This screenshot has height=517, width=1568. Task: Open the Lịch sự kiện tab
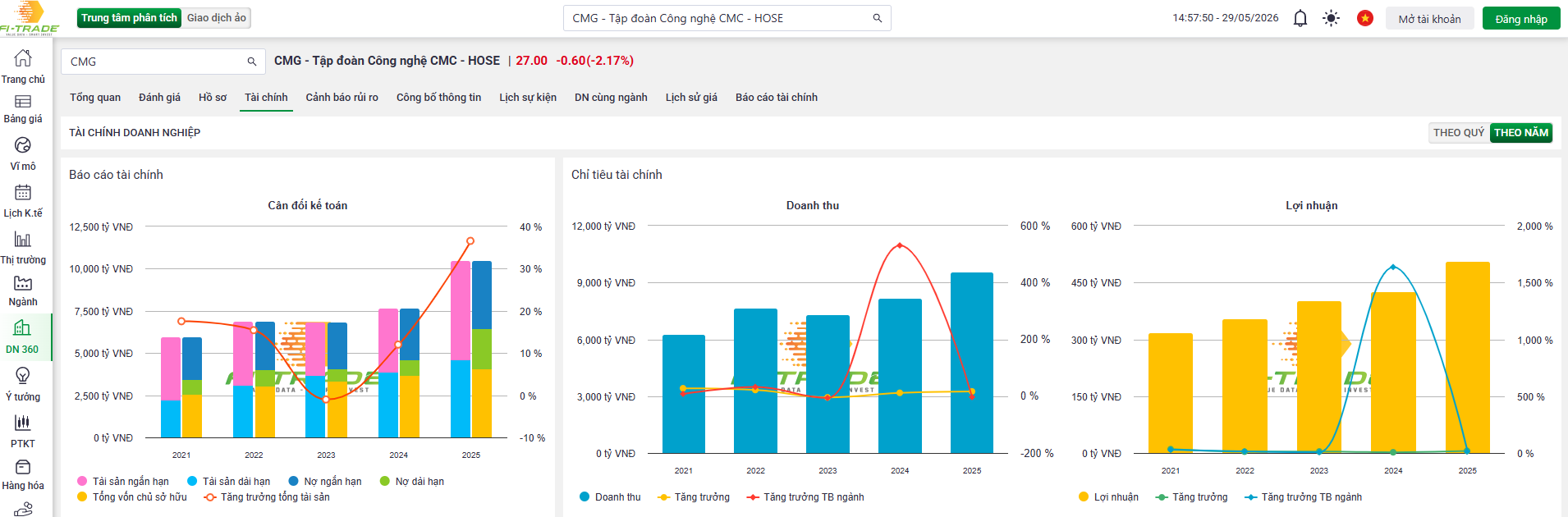pyautogui.click(x=528, y=98)
